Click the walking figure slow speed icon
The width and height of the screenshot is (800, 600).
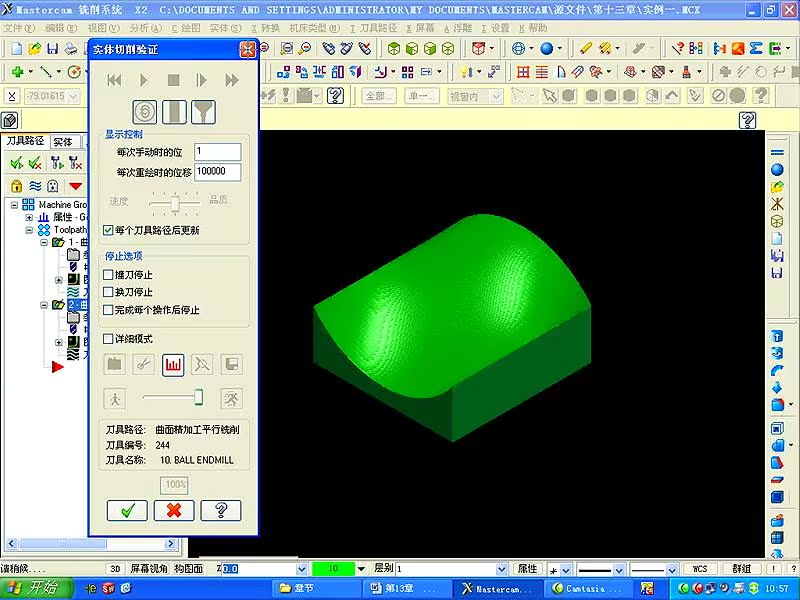(x=115, y=398)
